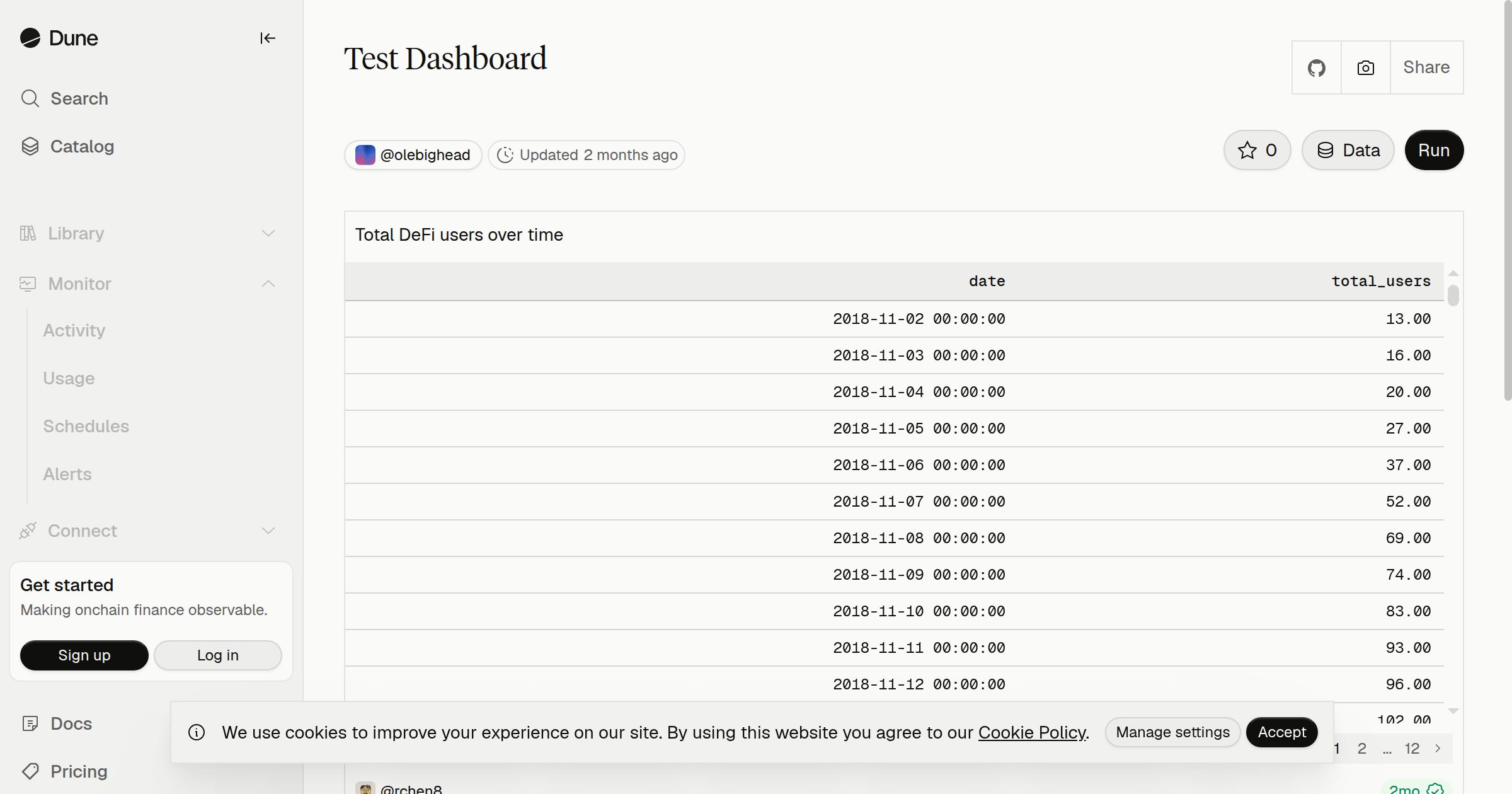The image size is (1512, 794).
Task: Open the Pricing page
Action: [79, 771]
